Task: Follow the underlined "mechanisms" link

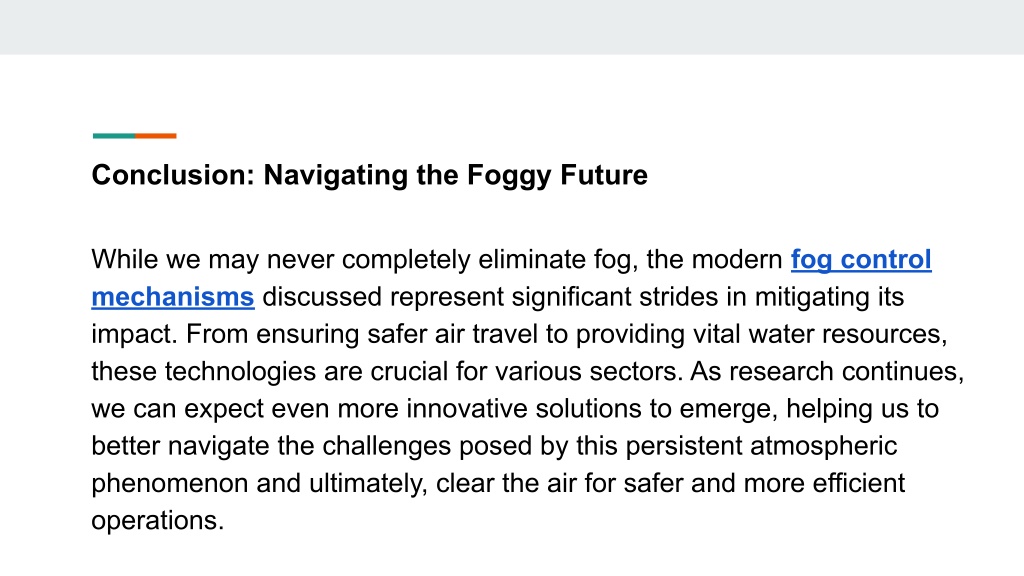Action: click(173, 297)
